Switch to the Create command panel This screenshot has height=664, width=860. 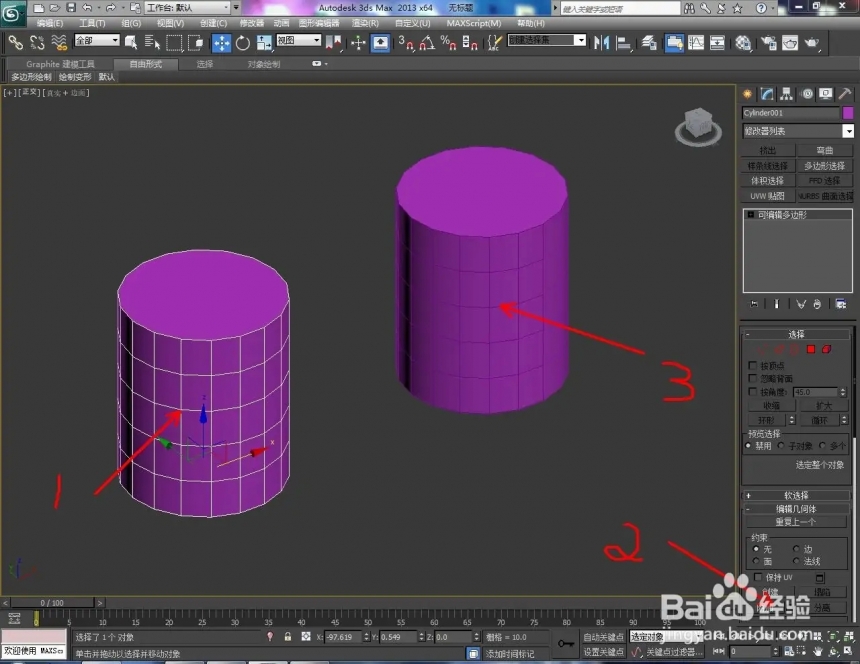click(748, 94)
